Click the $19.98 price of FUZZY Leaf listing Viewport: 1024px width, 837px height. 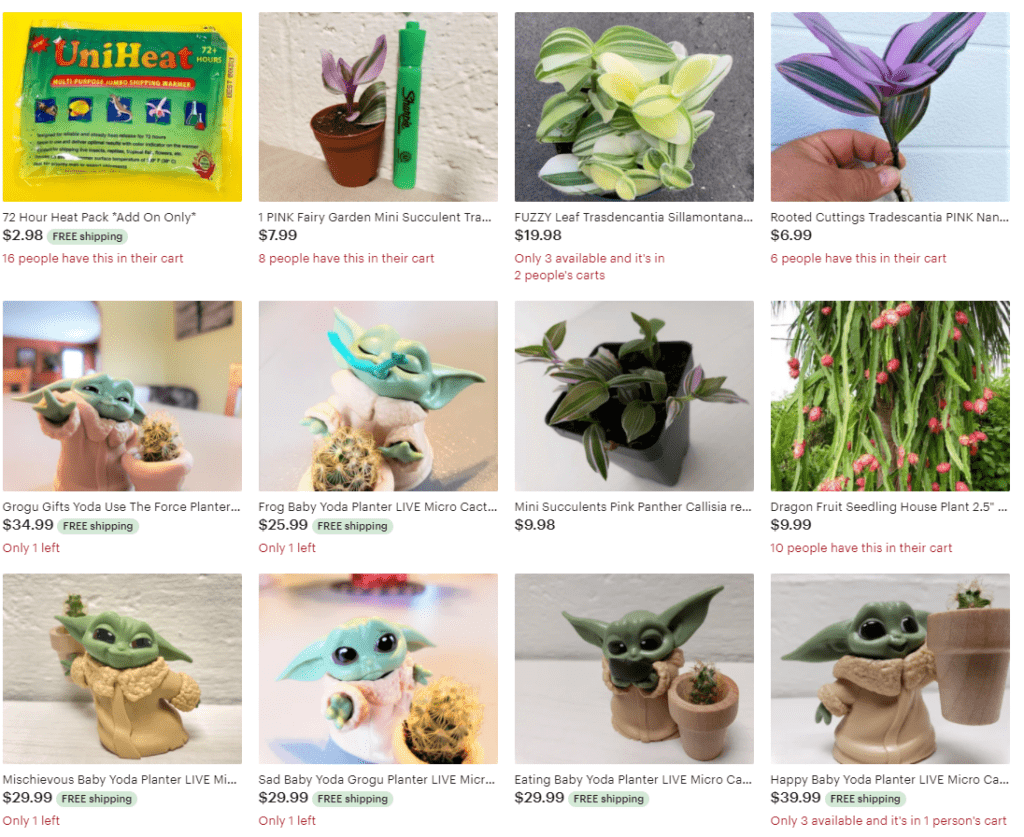click(538, 235)
